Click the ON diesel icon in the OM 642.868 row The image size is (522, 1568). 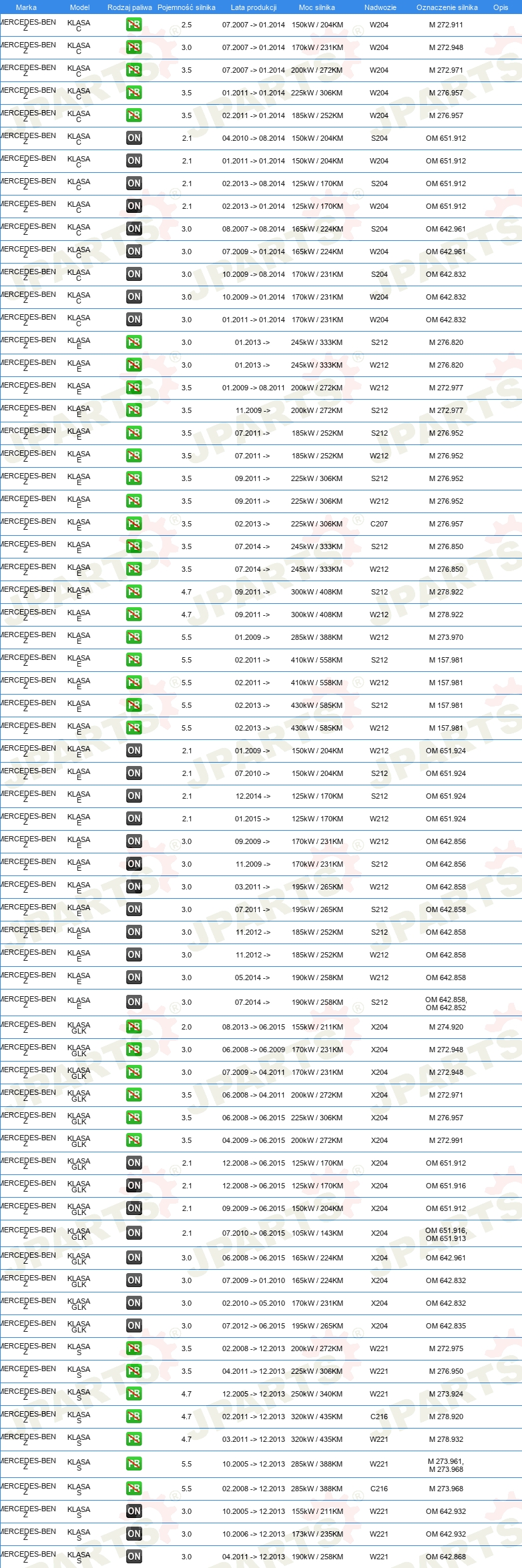(x=134, y=1557)
